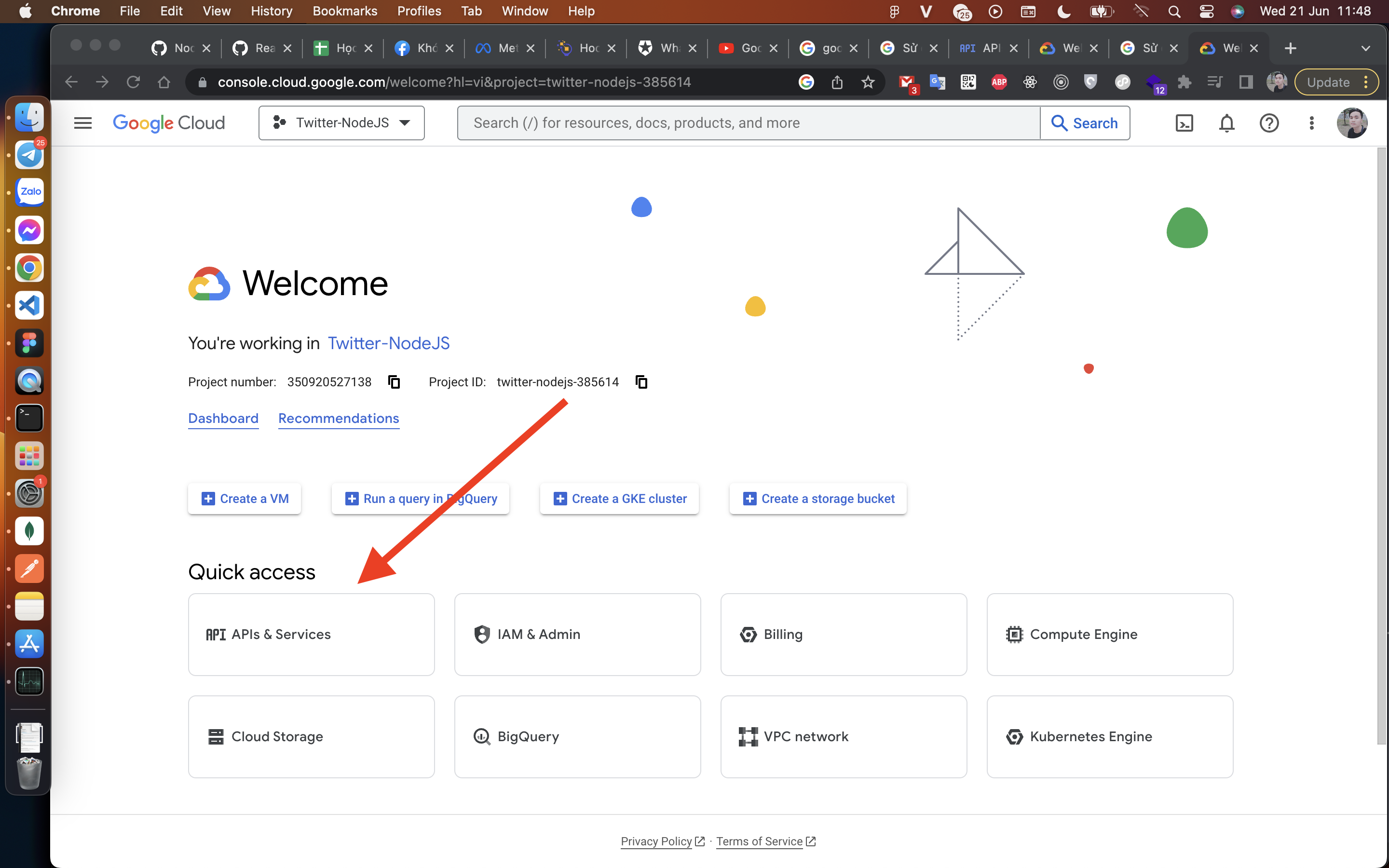Open Kubernetes Engine quick access card

click(1110, 736)
